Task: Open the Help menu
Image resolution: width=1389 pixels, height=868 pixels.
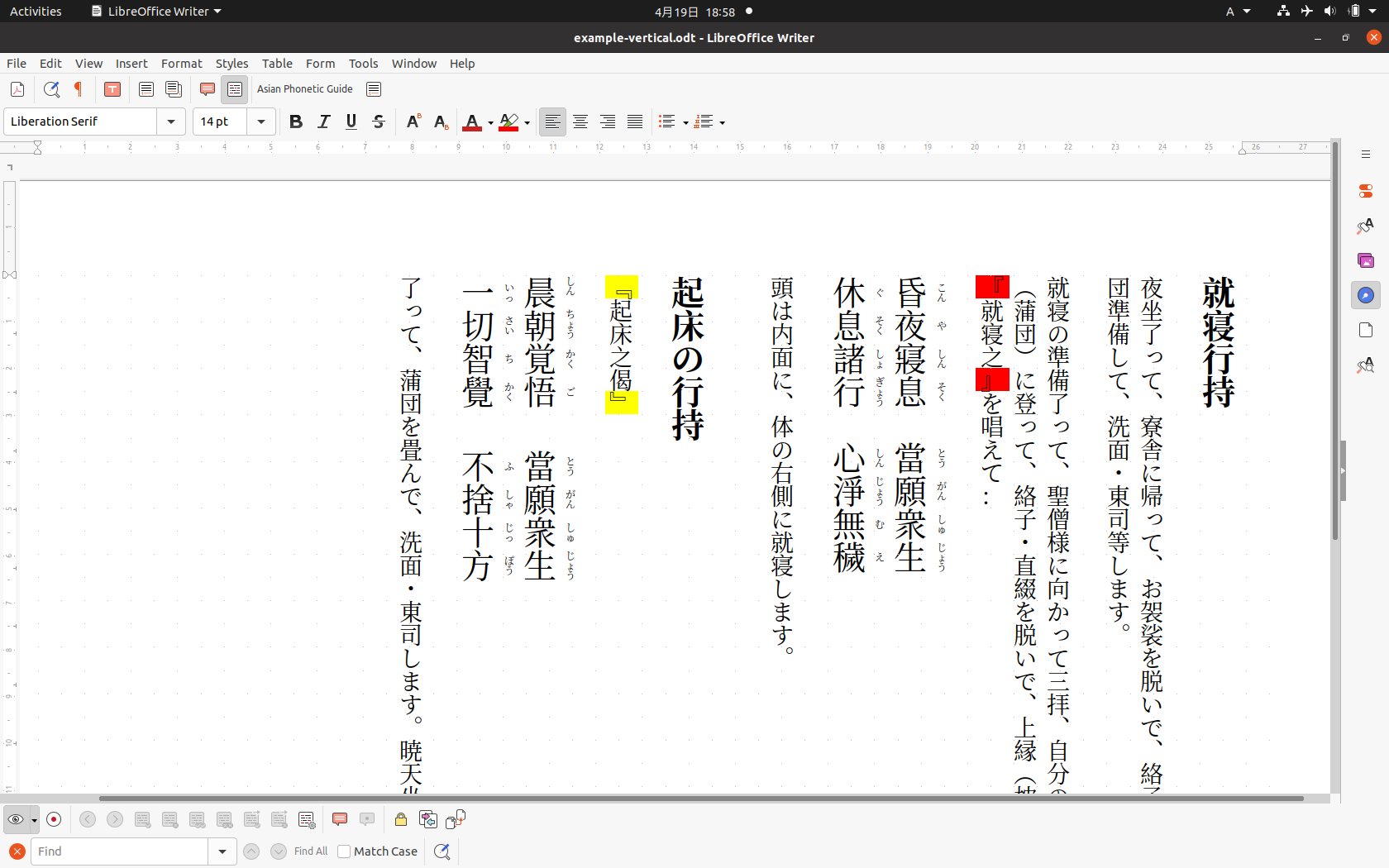Action: 462,64
